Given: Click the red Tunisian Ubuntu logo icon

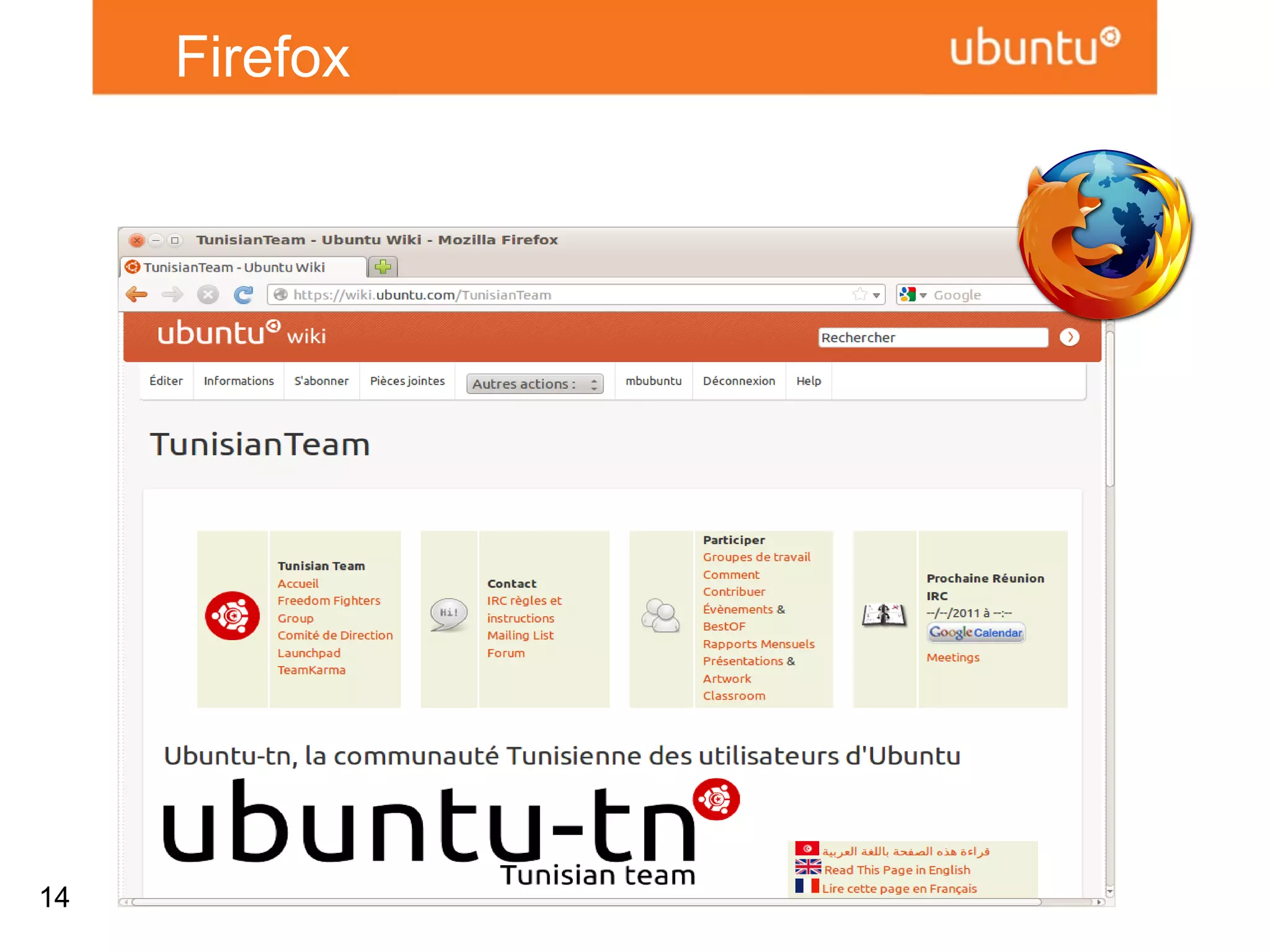Looking at the screenshot, I should 233,616.
